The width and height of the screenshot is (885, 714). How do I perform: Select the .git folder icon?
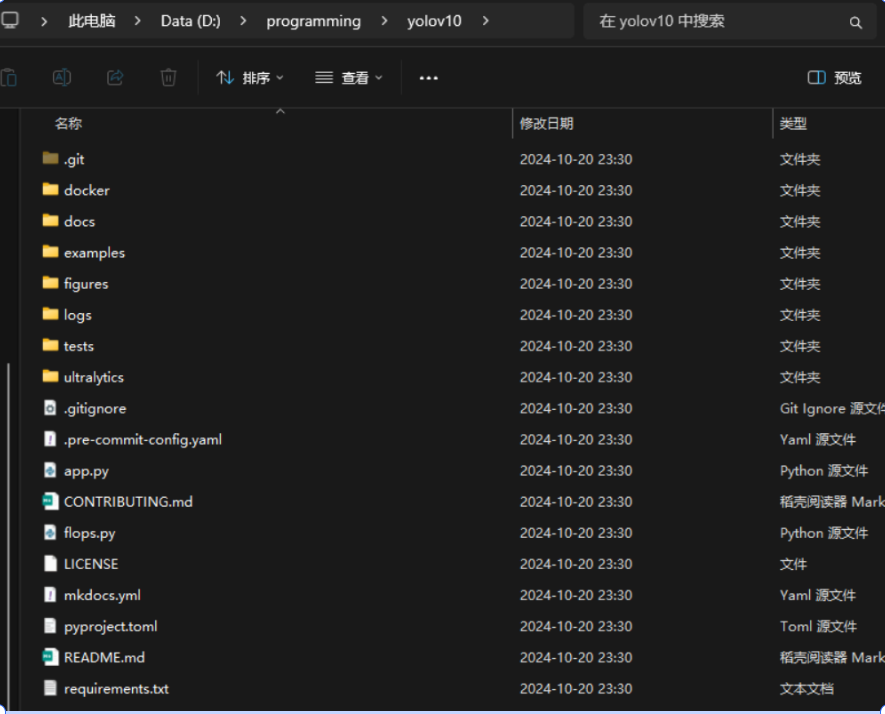click(x=50, y=158)
